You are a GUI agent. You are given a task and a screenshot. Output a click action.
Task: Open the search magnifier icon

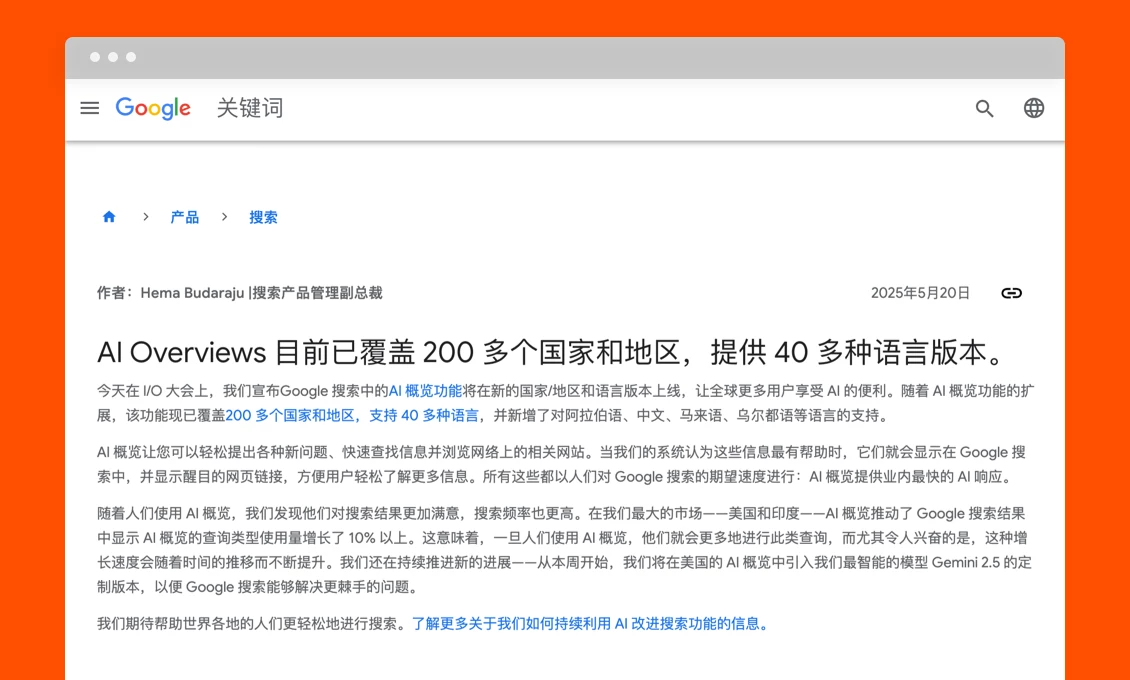pyautogui.click(x=985, y=108)
